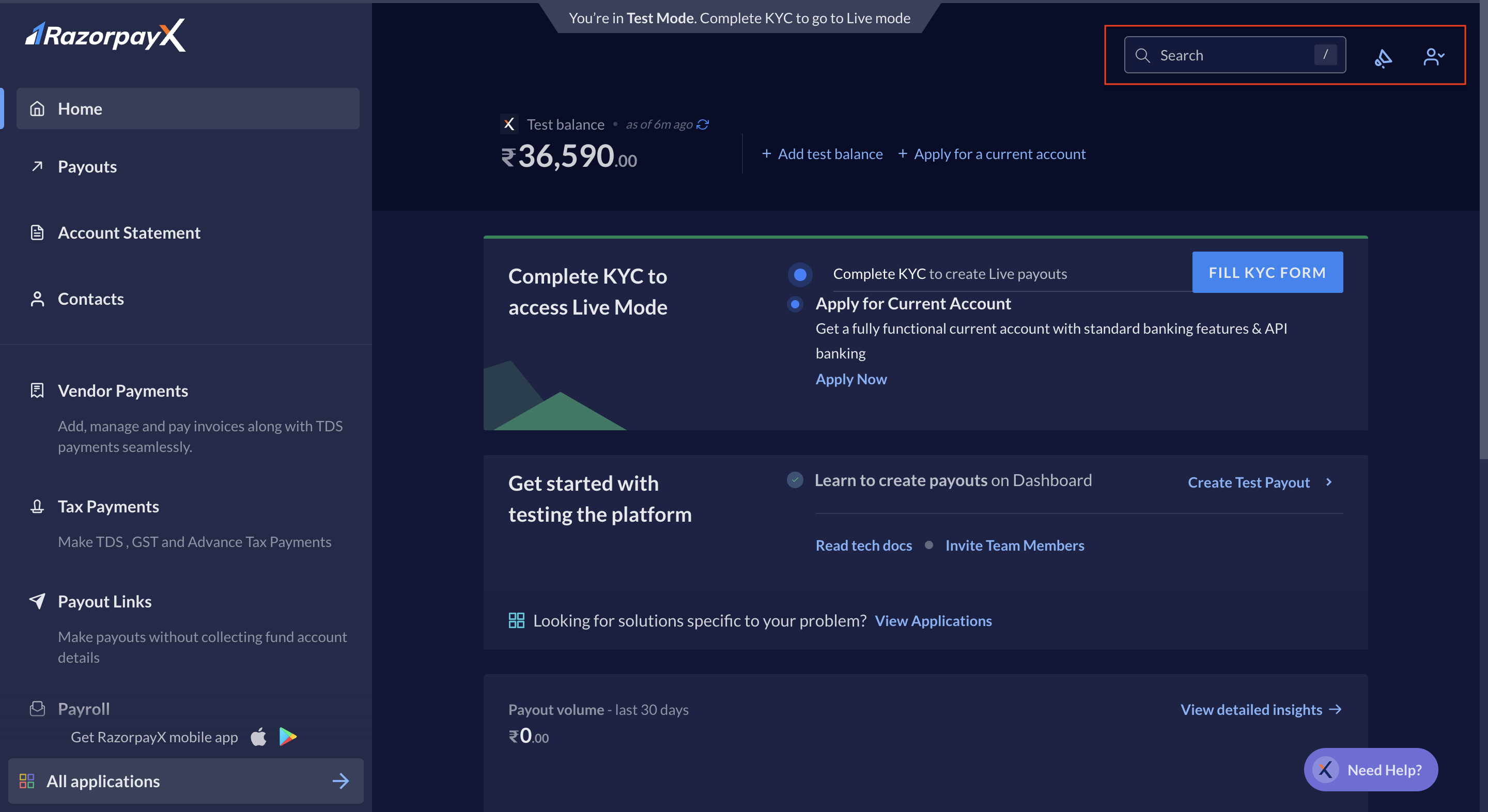Screen dimensions: 1488x812
Task: Click the Vendor Payments receipt icon
Action: 37,391
